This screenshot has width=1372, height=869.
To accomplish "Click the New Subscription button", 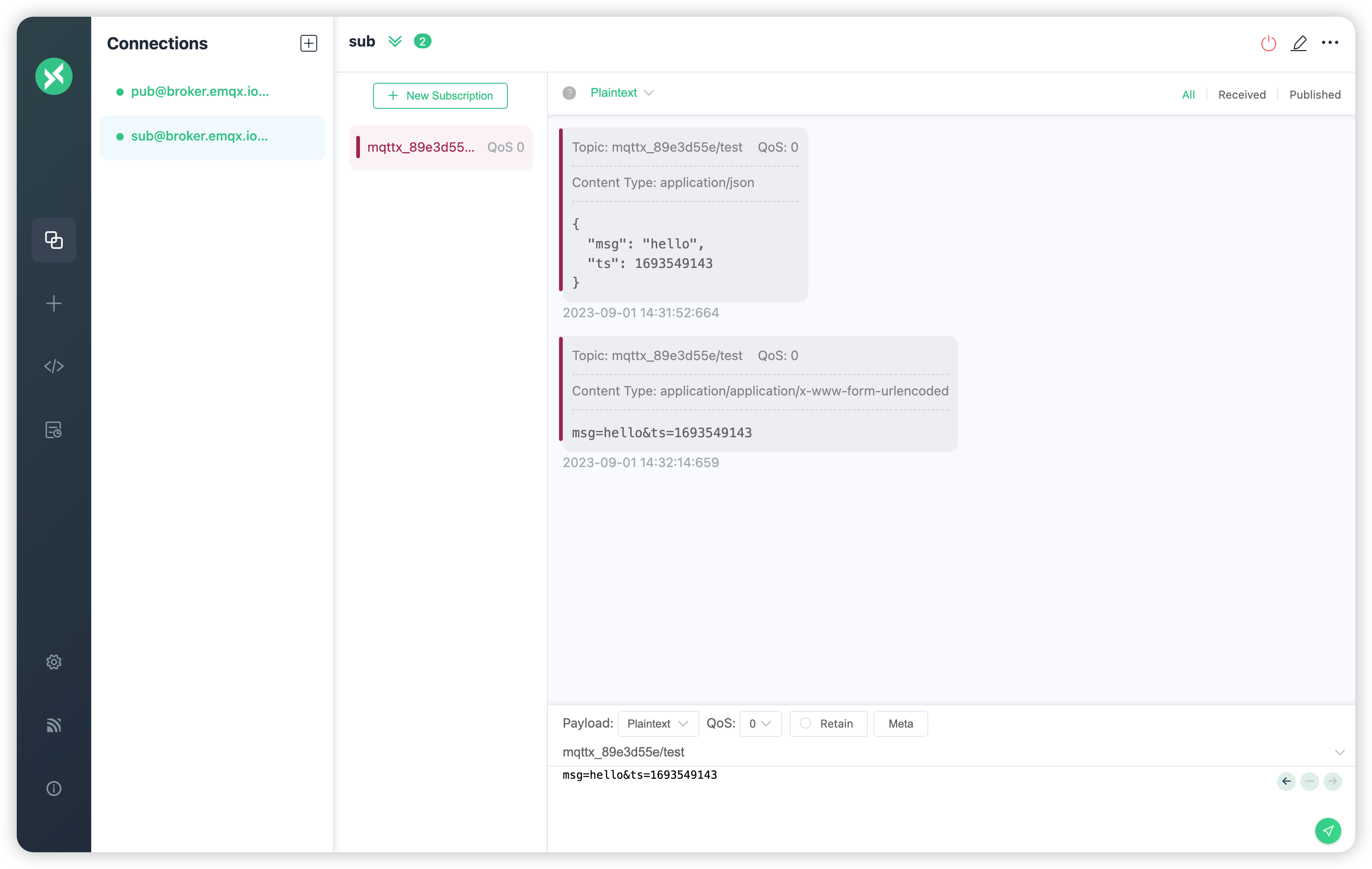I will [x=440, y=95].
